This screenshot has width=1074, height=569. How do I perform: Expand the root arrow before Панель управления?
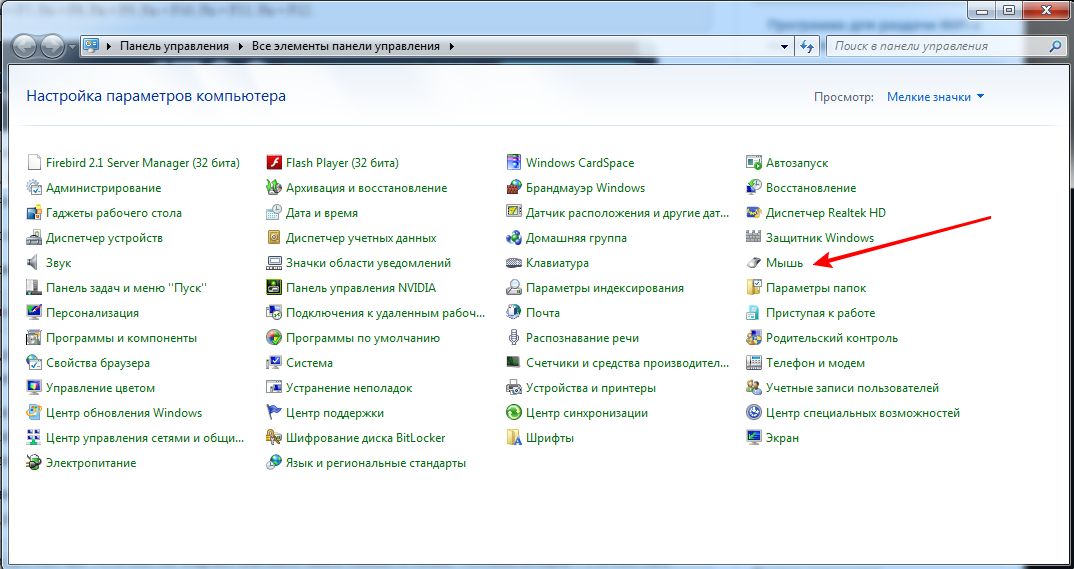pyautogui.click(x=109, y=47)
